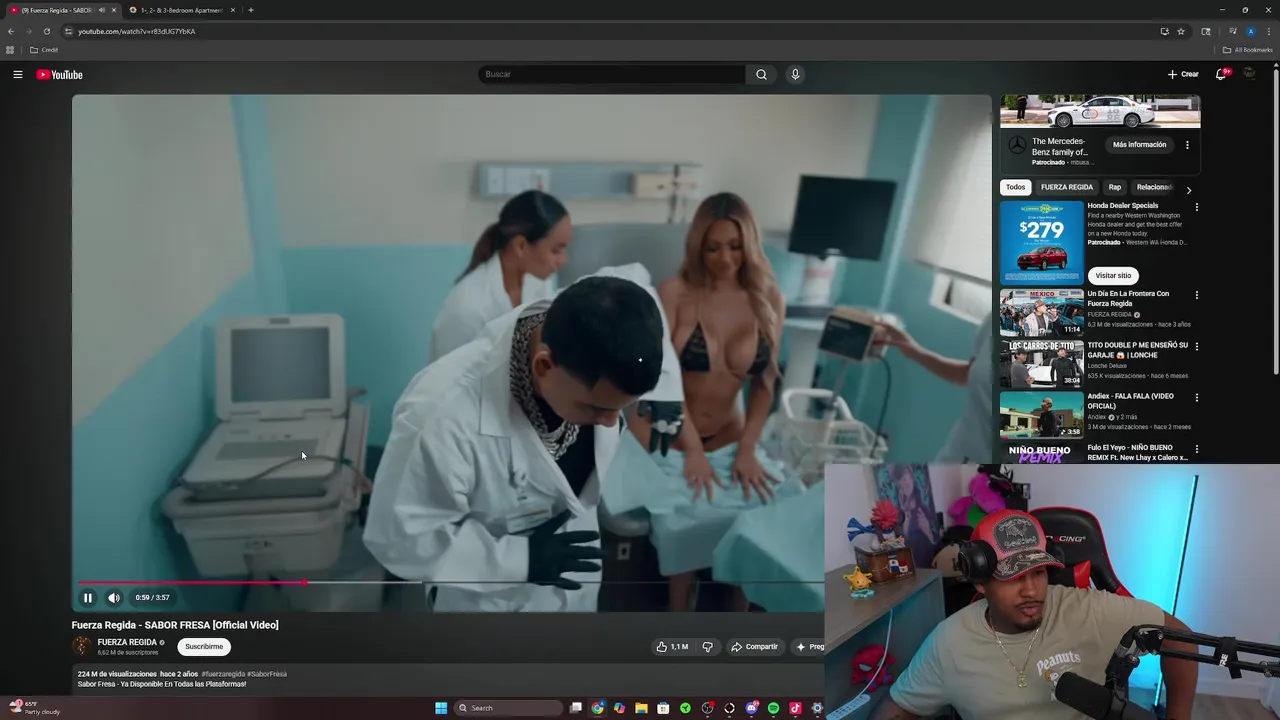Screen dimensions: 1280x720
Task: Click the Preguntar ask button
Action: point(810,647)
